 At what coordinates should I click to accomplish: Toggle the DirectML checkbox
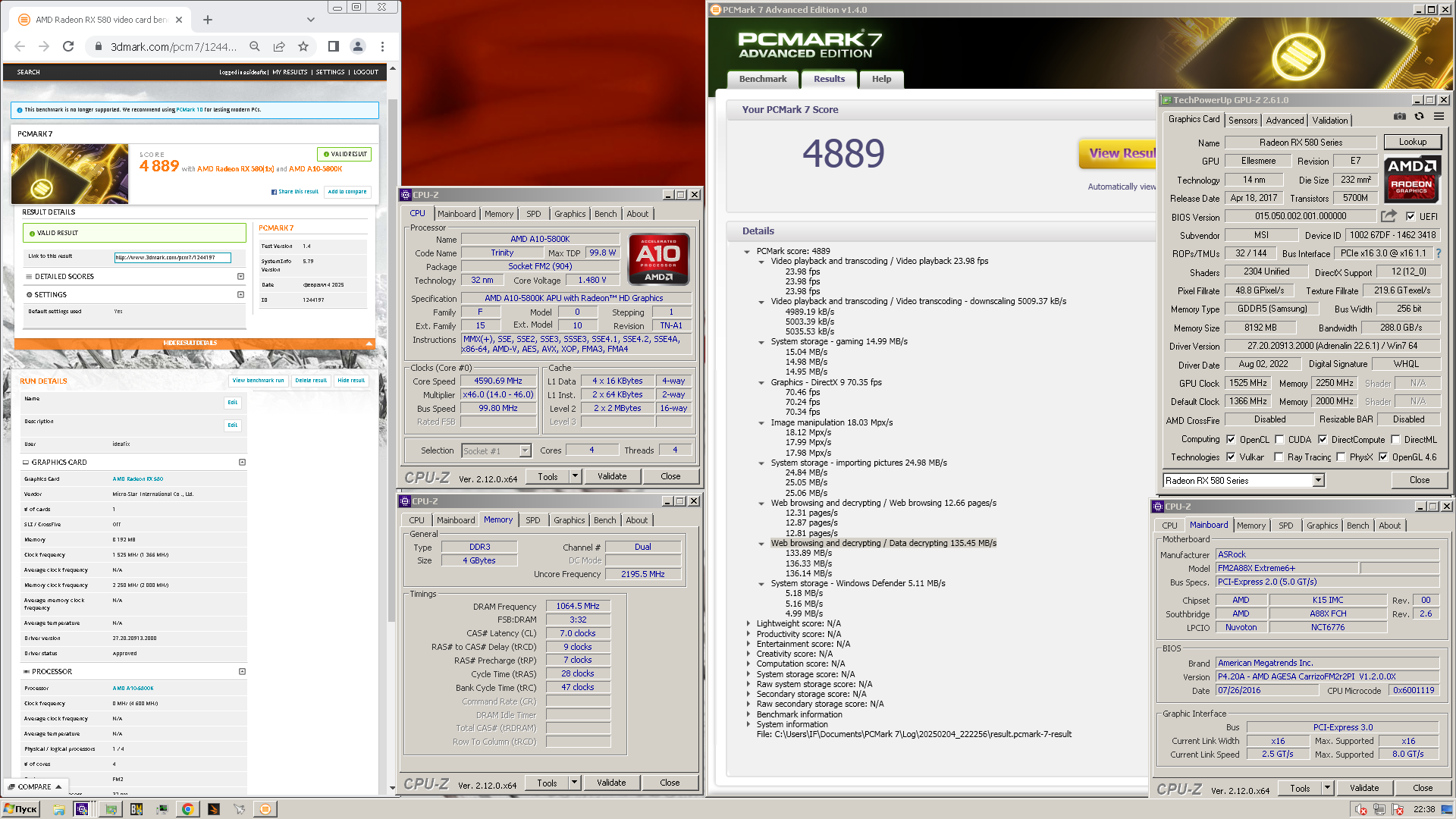(1395, 440)
